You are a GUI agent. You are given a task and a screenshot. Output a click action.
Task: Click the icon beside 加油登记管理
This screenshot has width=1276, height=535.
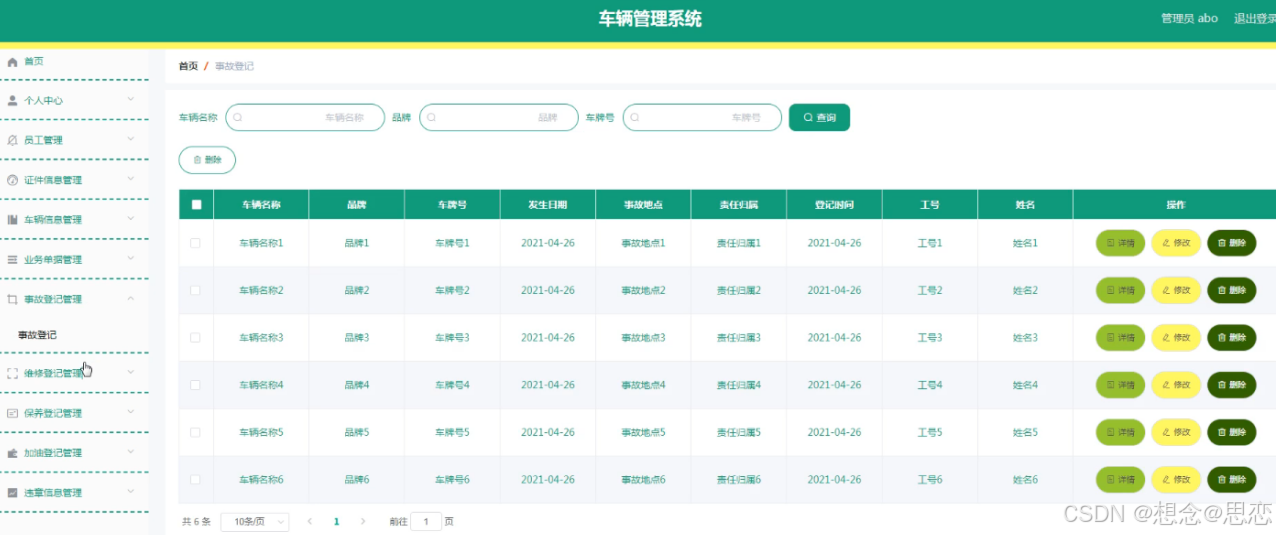(12, 453)
